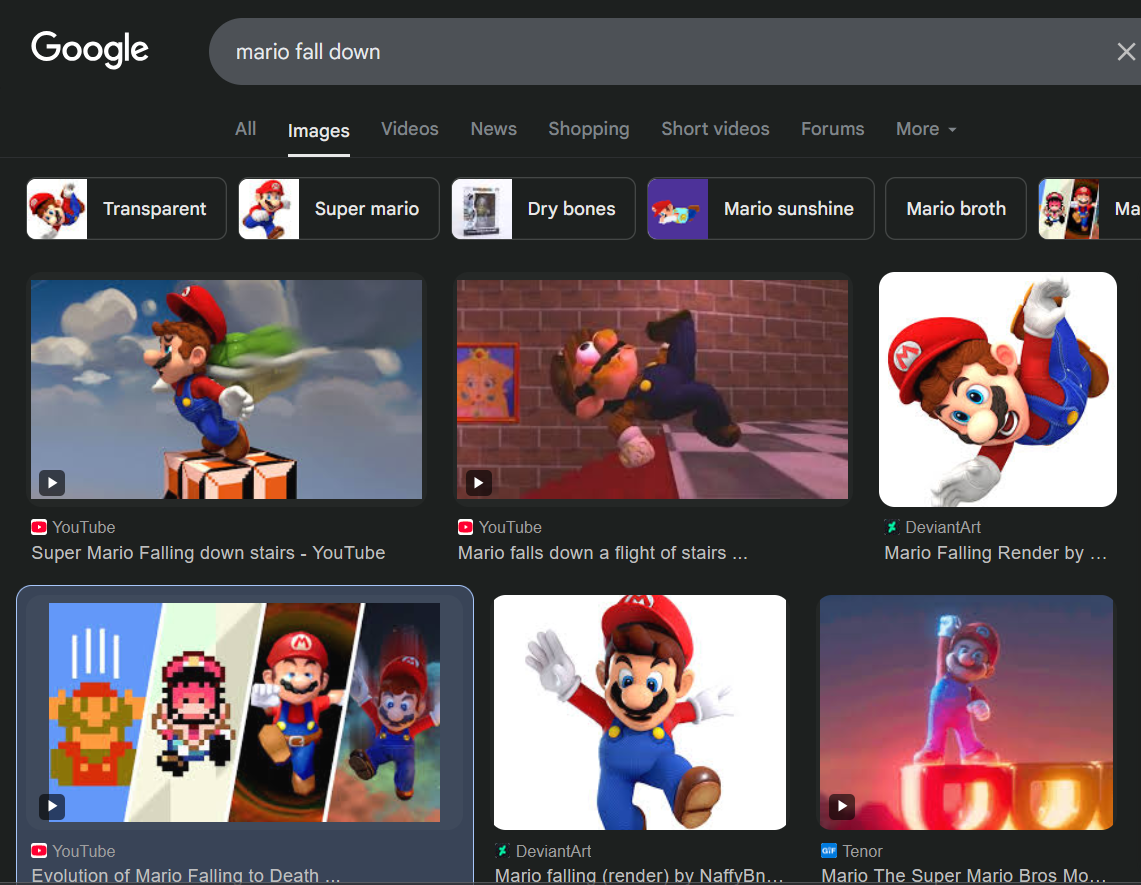Click YouTube favicon above Super Mario Falling down stairs
1141x885 pixels.
[39, 527]
